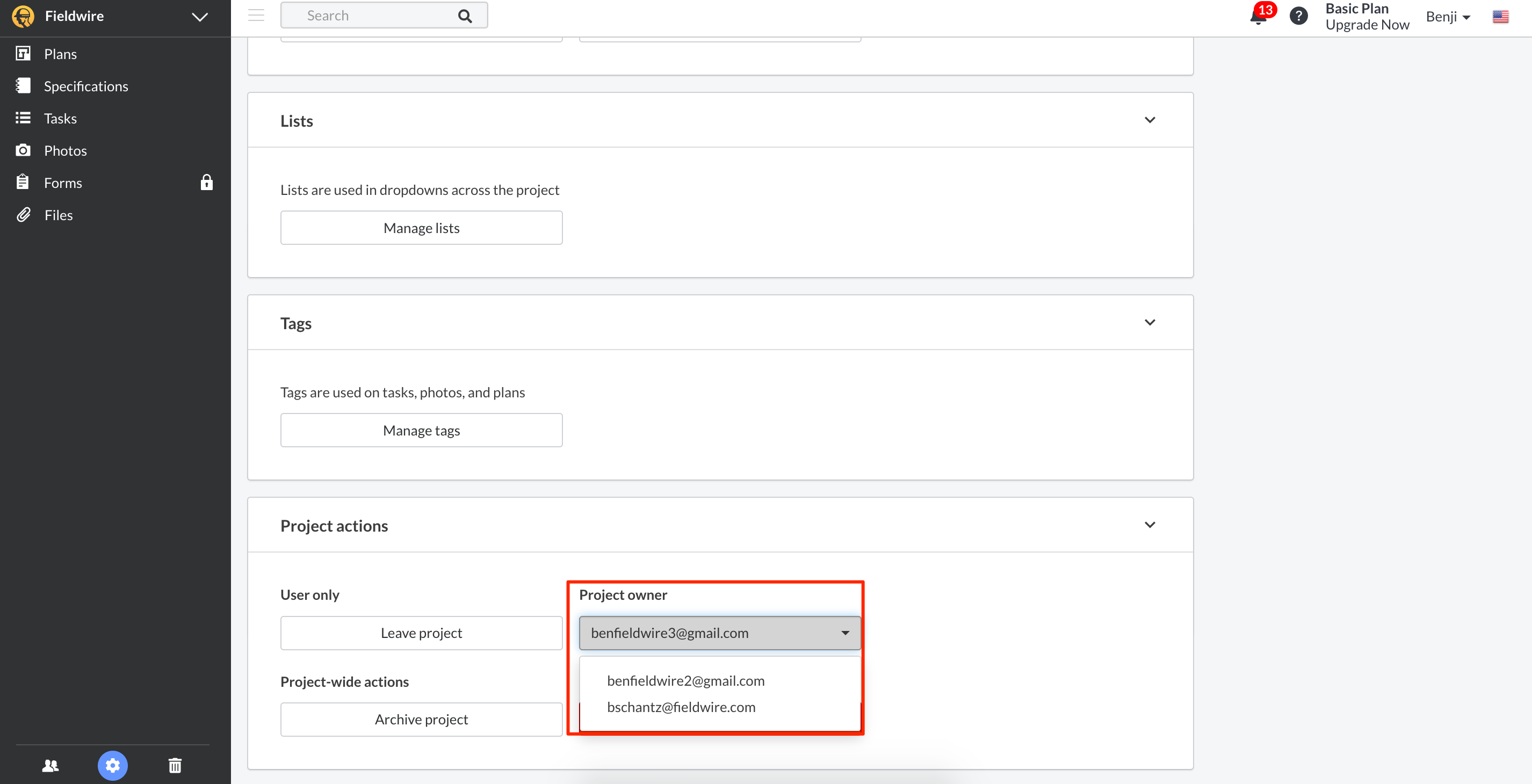
Task: Click the Leave project button
Action: pos(421,633)
